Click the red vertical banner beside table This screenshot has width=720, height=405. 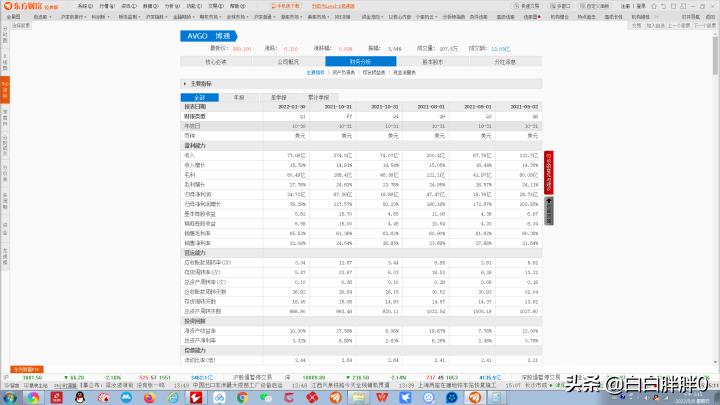click(549, 172)
